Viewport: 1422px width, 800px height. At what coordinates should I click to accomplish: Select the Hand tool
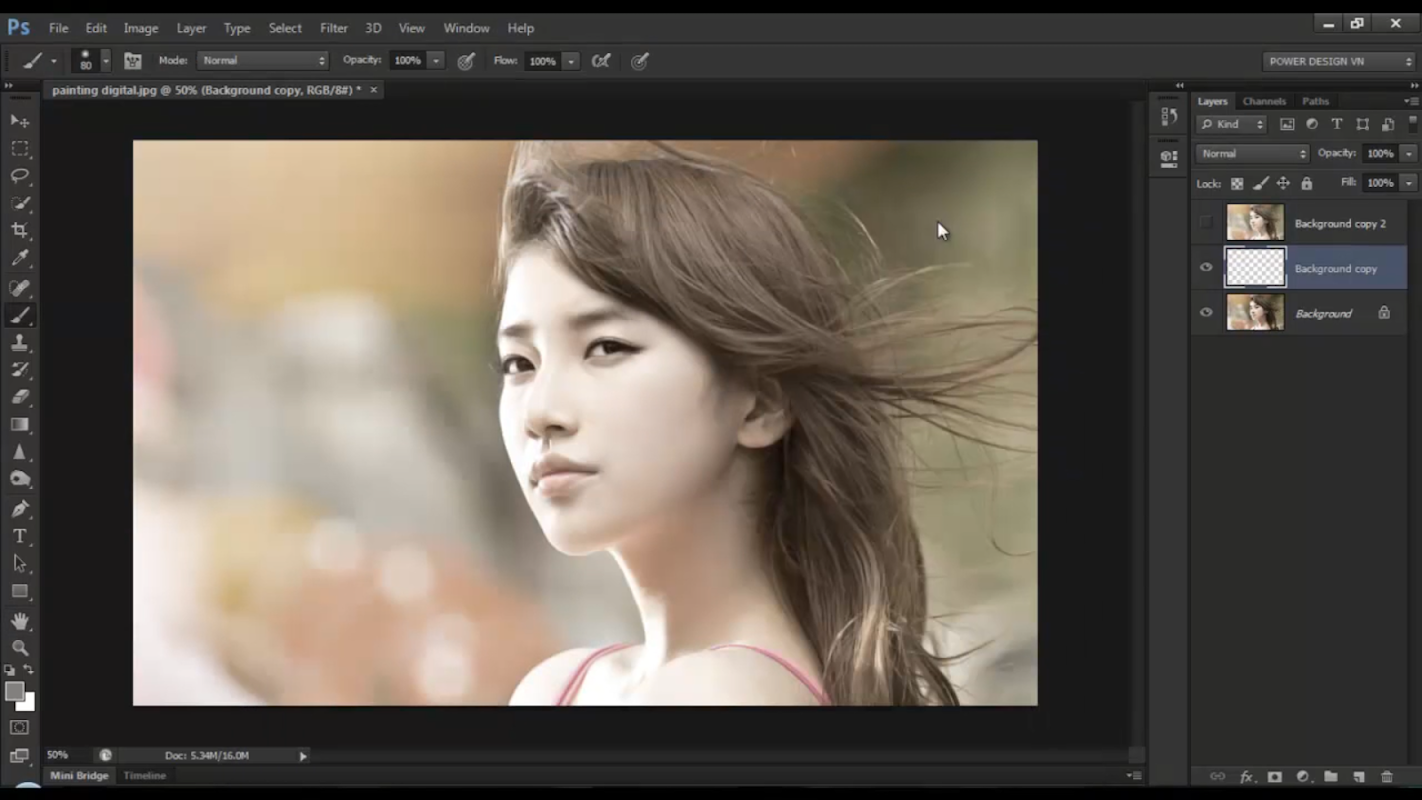click(20, 621)
